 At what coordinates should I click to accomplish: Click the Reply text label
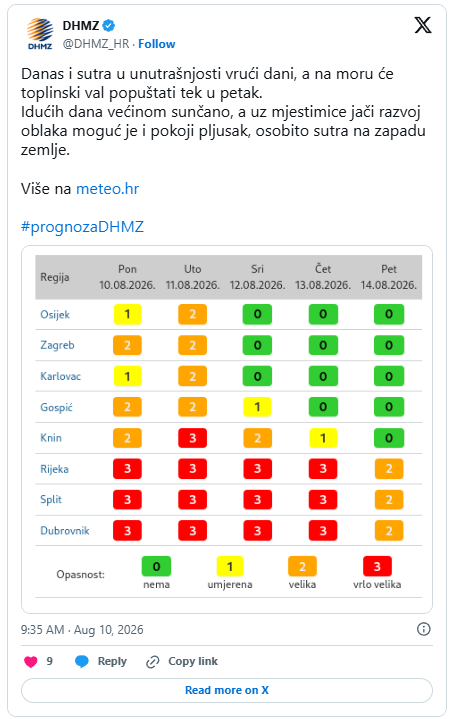tap(112, 661)
